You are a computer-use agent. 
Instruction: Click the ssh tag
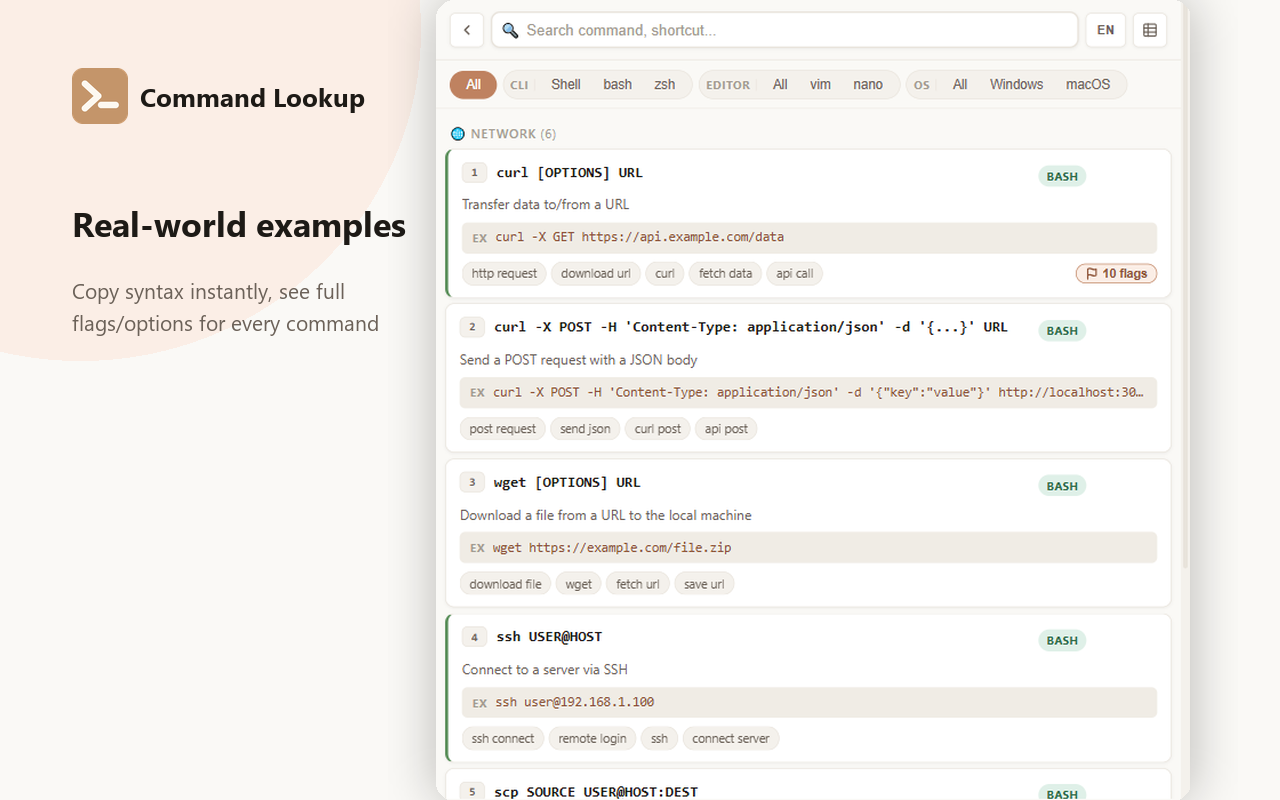(x=659, y=739)
